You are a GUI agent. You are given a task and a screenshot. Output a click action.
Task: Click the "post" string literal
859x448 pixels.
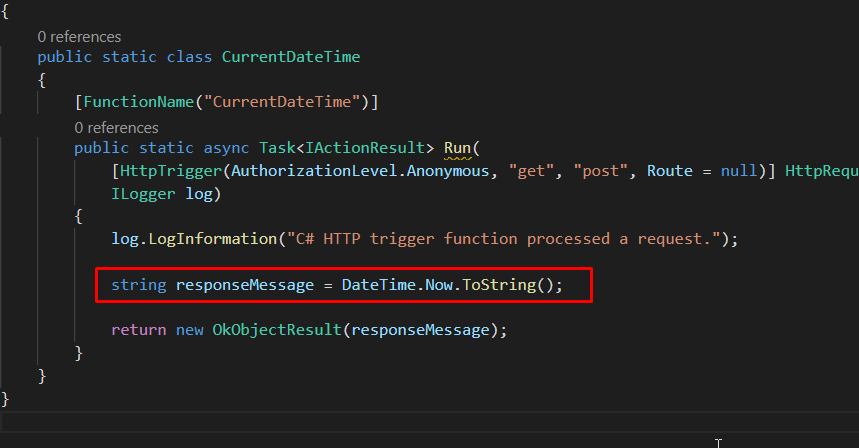(600, 171)
